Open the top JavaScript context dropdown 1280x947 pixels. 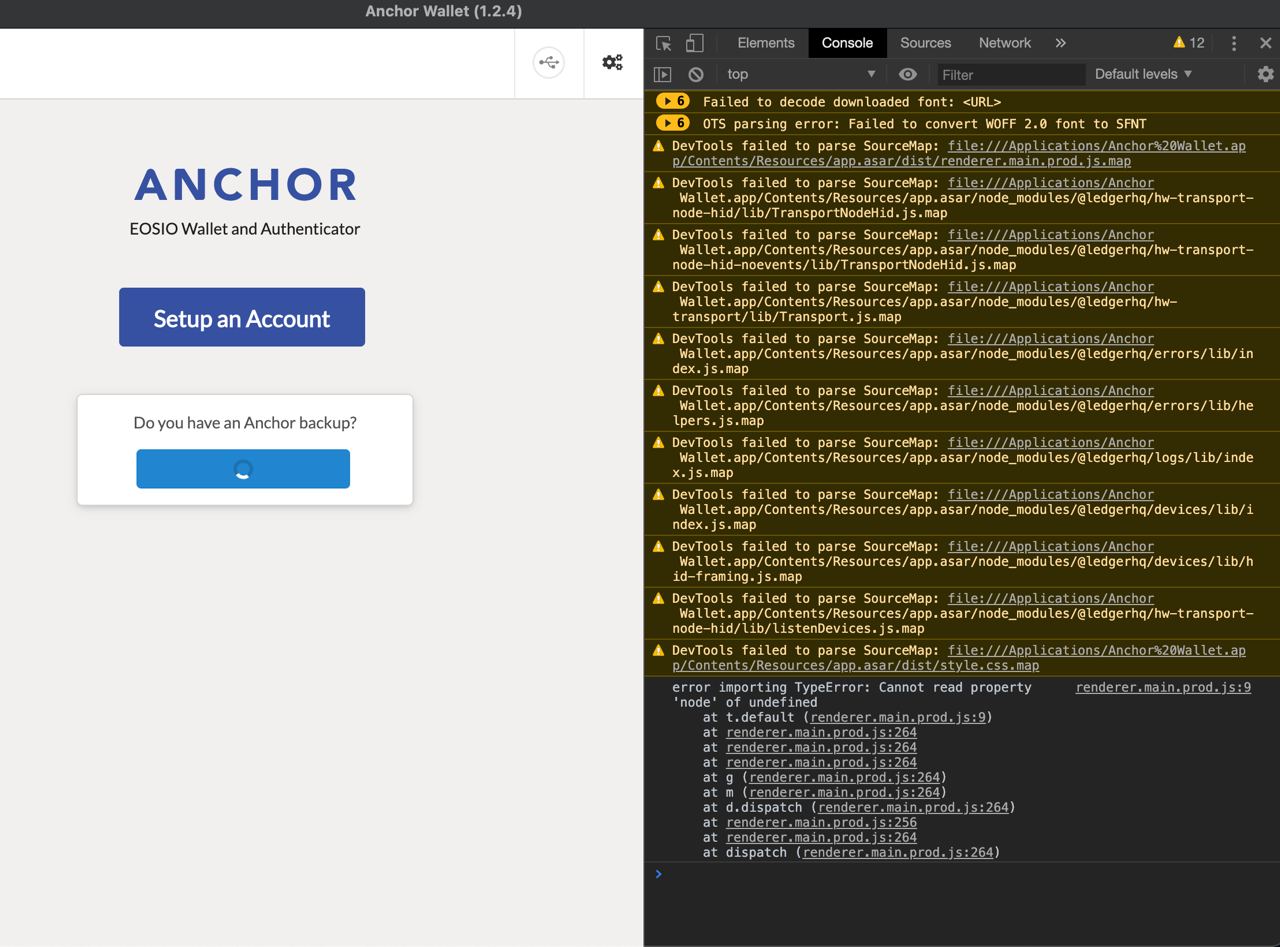point(801,74)
